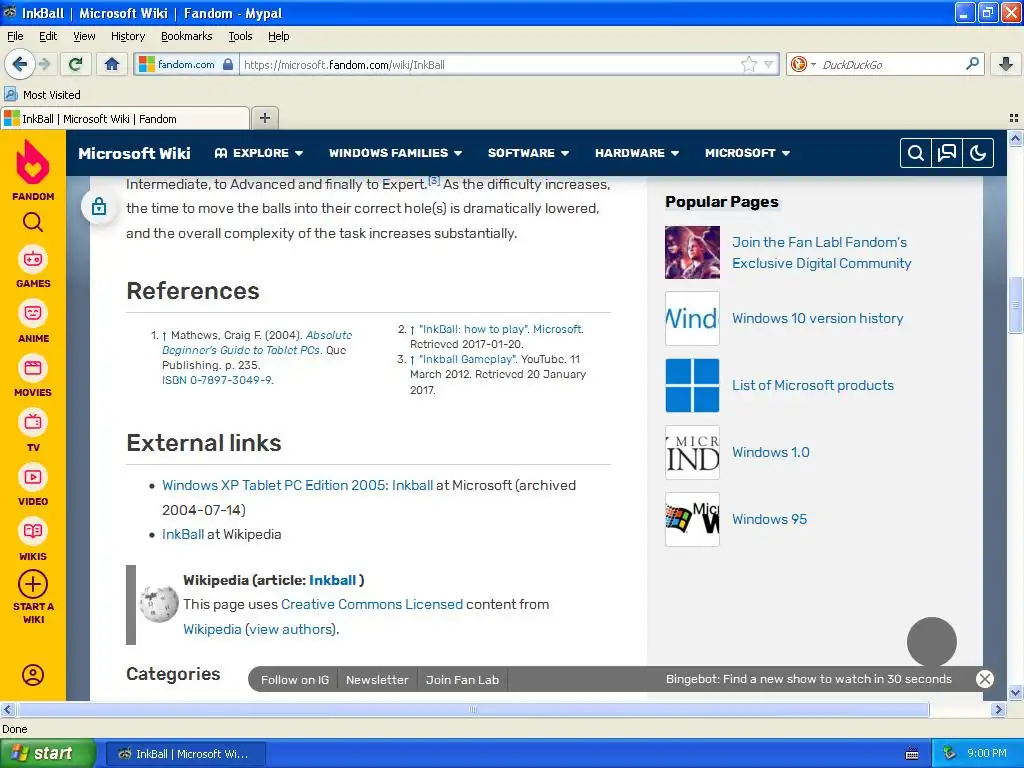The height and width of the screenshot is (768, 1024).
Task: Go to the browser Home icon
Action: click(112, 64)
